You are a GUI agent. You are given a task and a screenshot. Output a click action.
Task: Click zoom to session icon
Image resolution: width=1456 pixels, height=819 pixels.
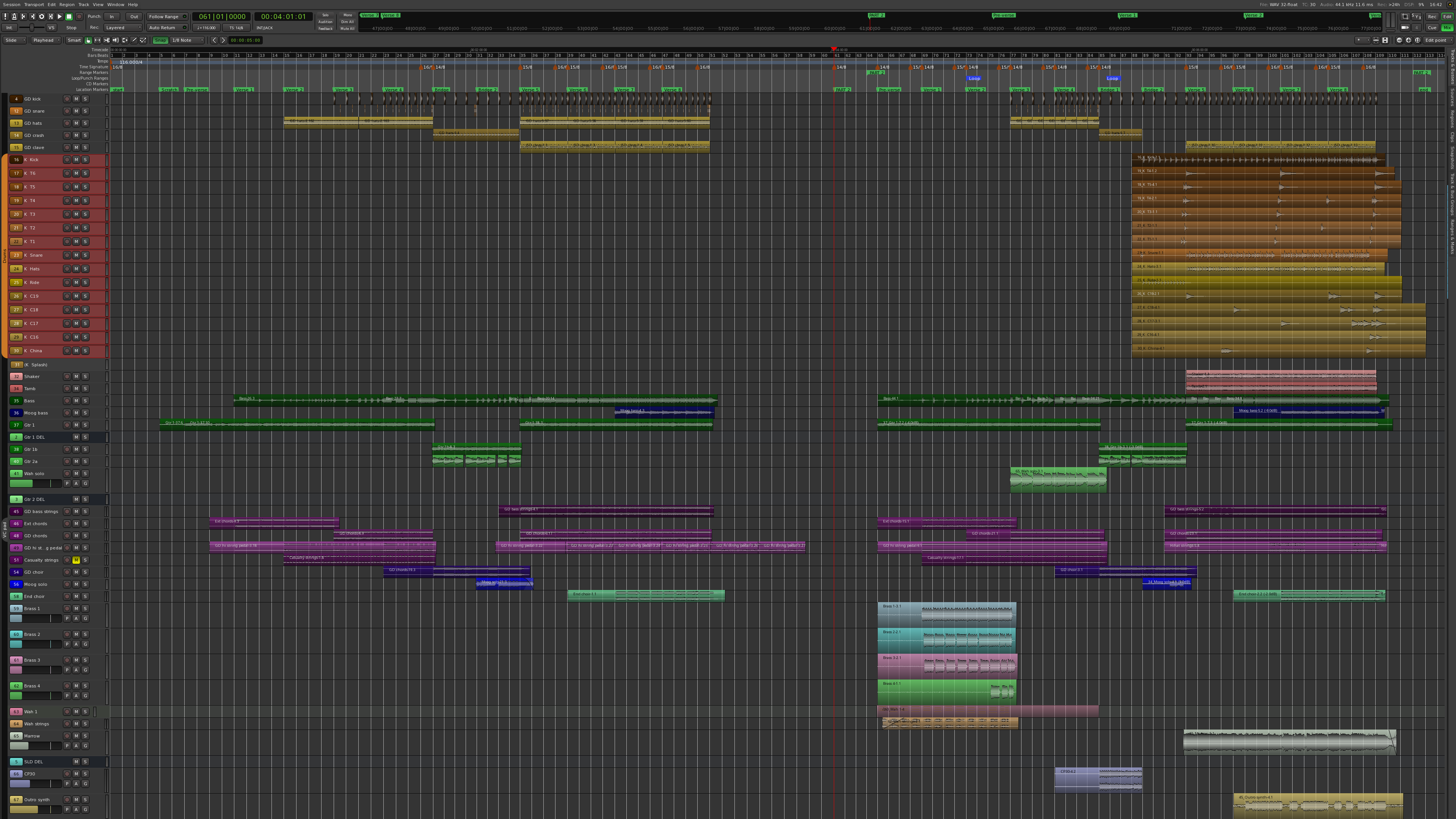coord(1418,40)
